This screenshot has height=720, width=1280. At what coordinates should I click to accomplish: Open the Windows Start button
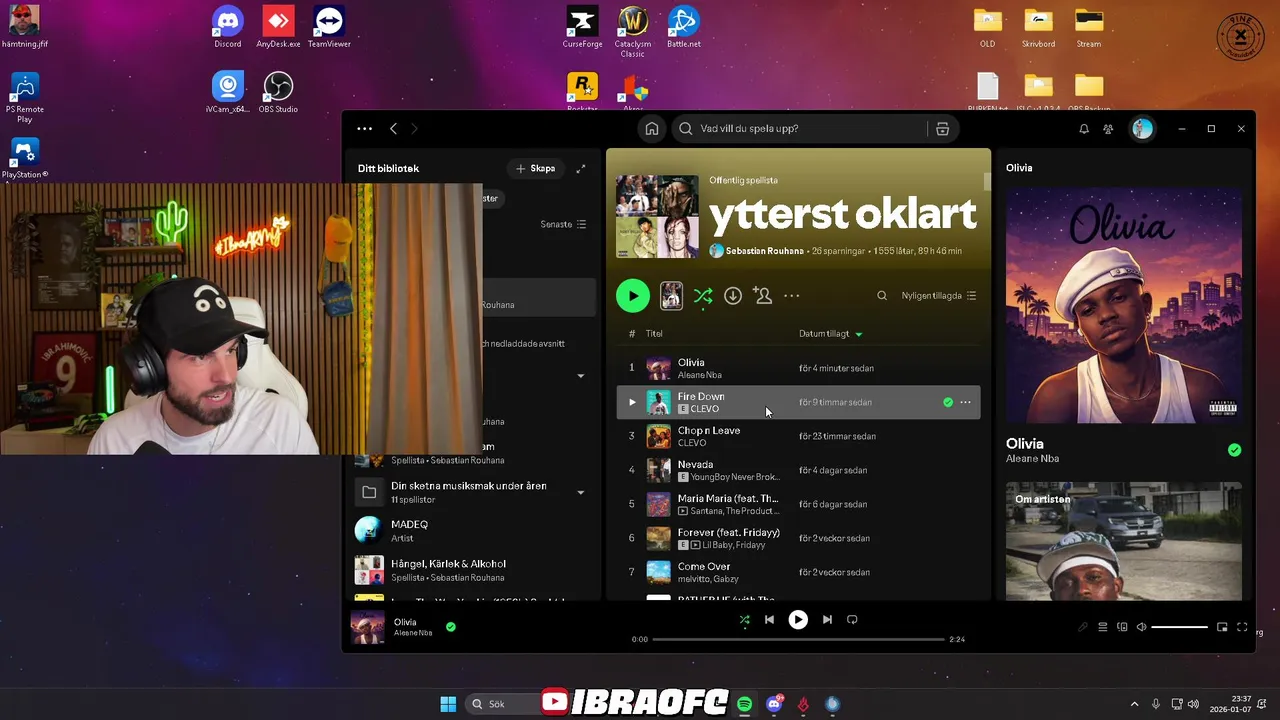pos(448,704)
